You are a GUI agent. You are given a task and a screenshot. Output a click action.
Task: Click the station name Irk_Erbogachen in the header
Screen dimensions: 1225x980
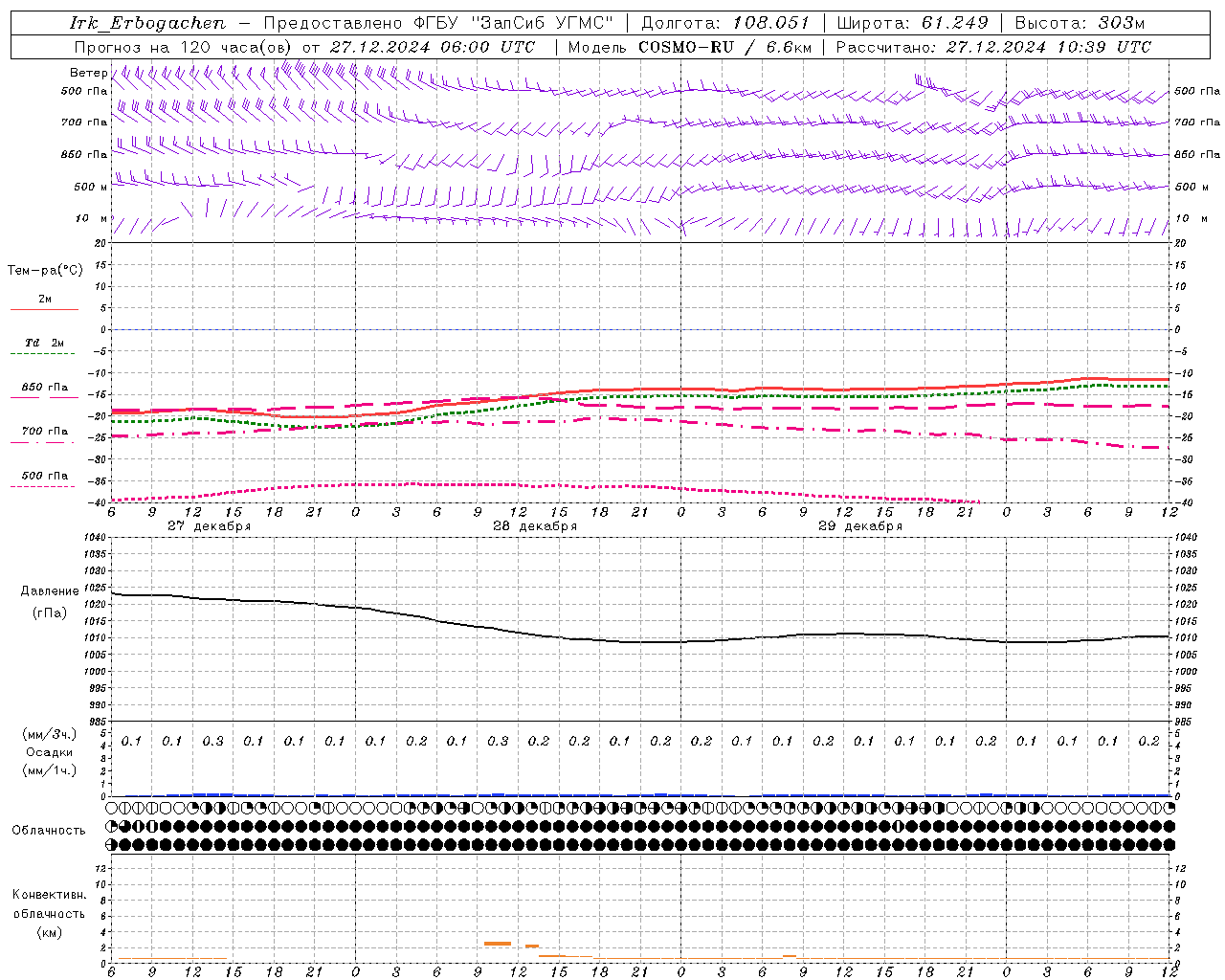pos(147,23)
